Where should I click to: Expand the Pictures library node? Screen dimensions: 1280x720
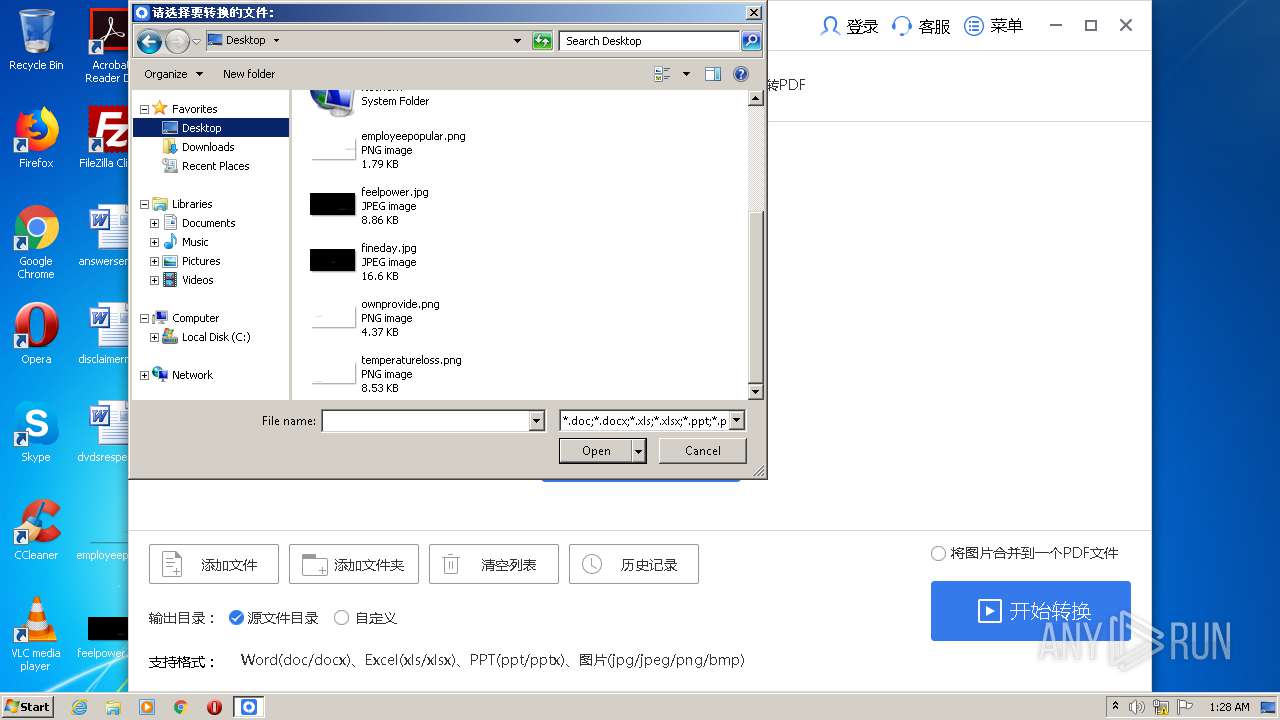[154, 261]
